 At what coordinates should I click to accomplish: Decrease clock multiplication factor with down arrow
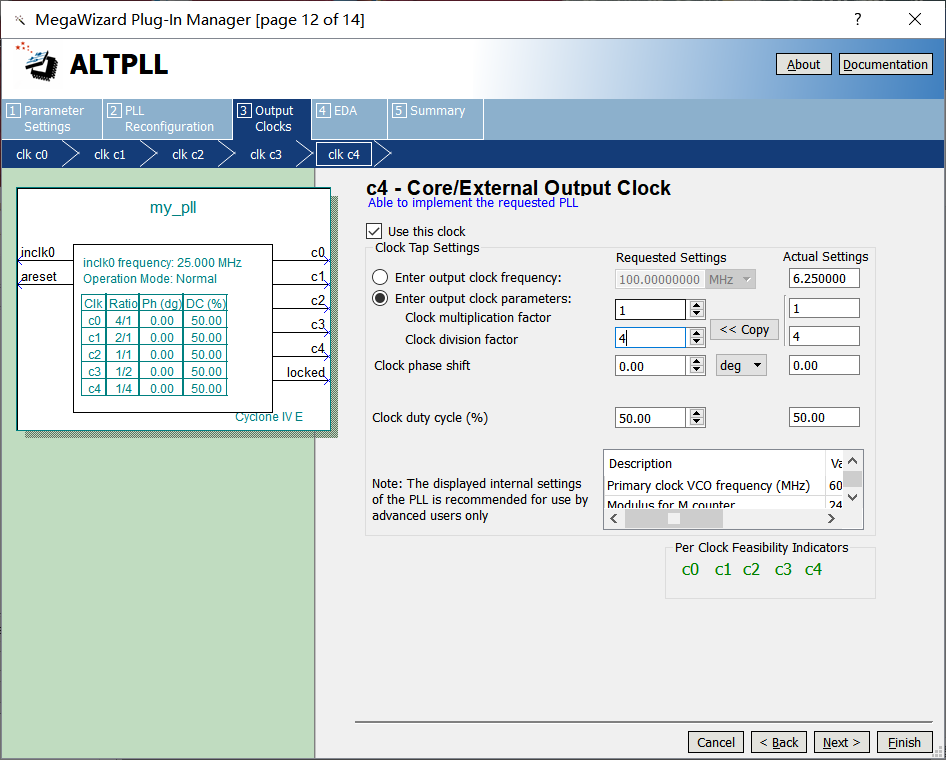click(697, 314)
